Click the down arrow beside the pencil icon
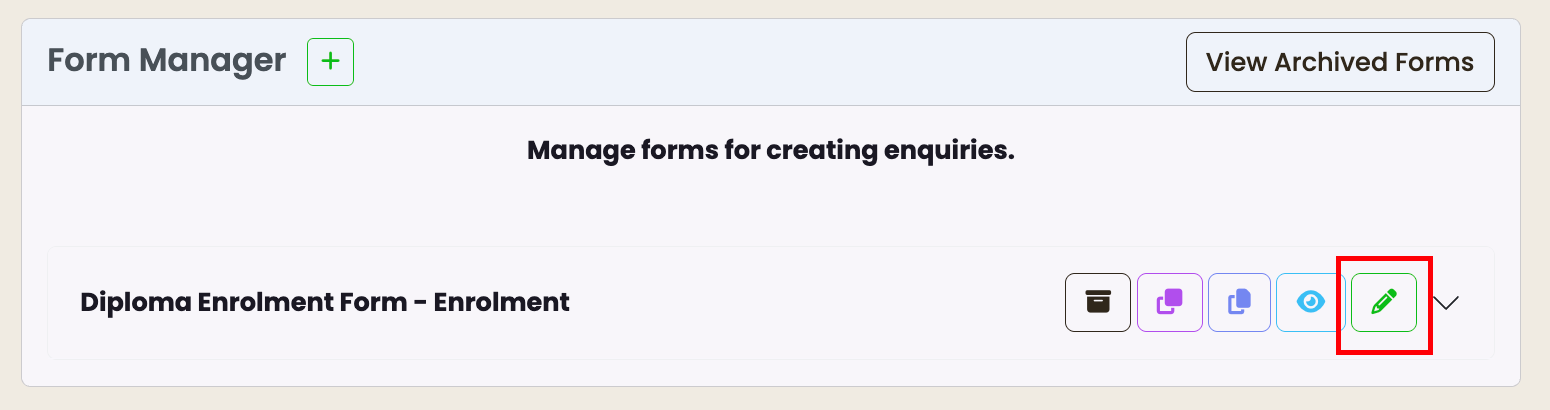Screen dimensions: 1550x410 (1446, 302)
